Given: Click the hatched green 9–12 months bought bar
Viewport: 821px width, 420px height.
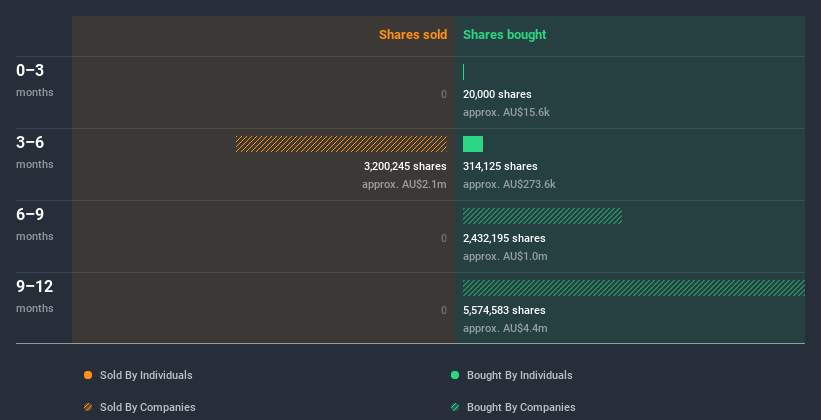Looking at the screenshot, I should pos(634,288).
